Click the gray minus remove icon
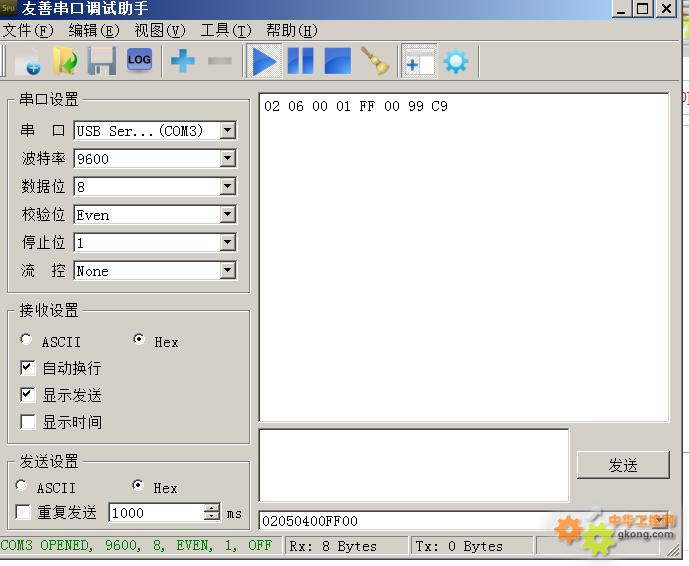Image resolution: width=689 pixels, height=566 pixels. coord(220,61)
